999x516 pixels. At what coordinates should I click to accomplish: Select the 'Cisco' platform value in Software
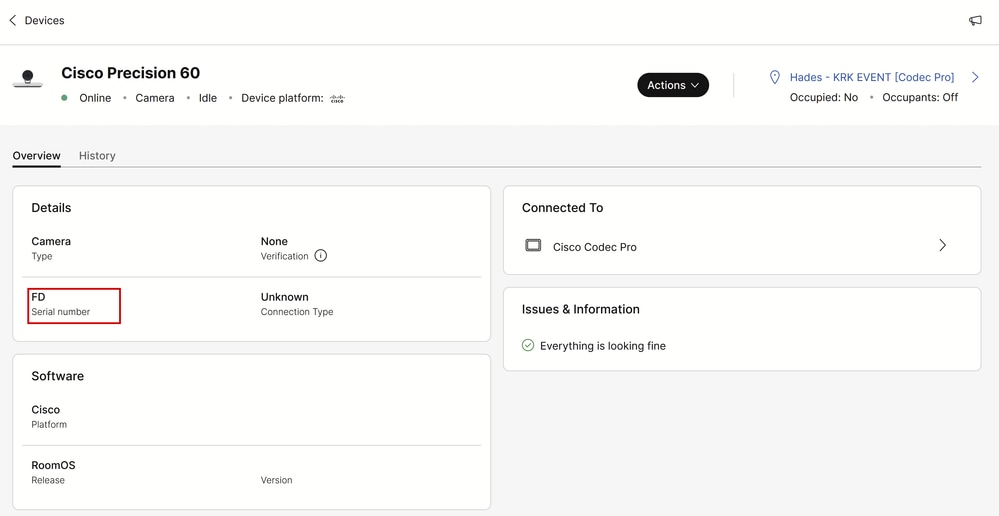pos(45,410)
